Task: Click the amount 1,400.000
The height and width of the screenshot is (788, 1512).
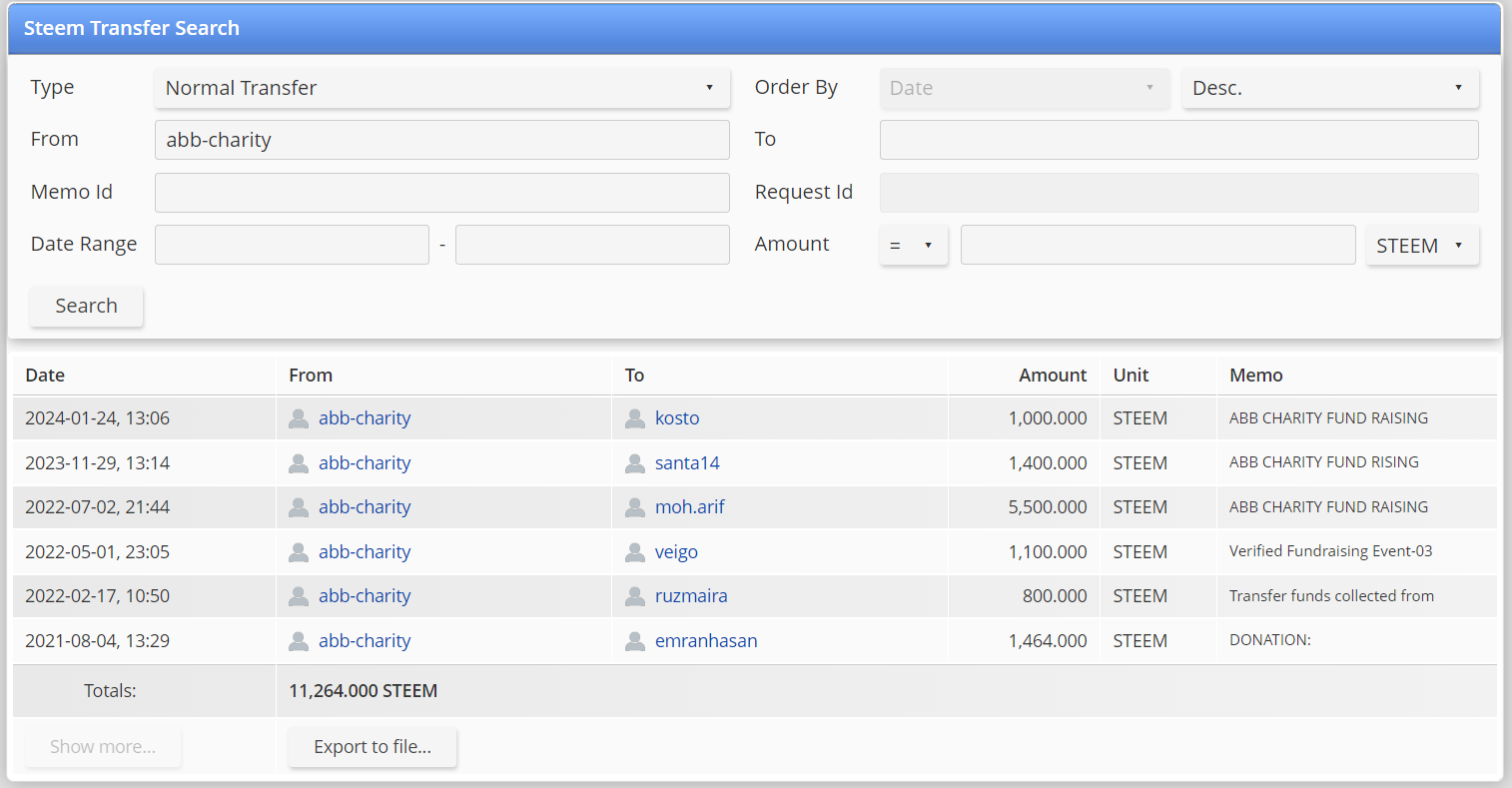Action: 1048,463
